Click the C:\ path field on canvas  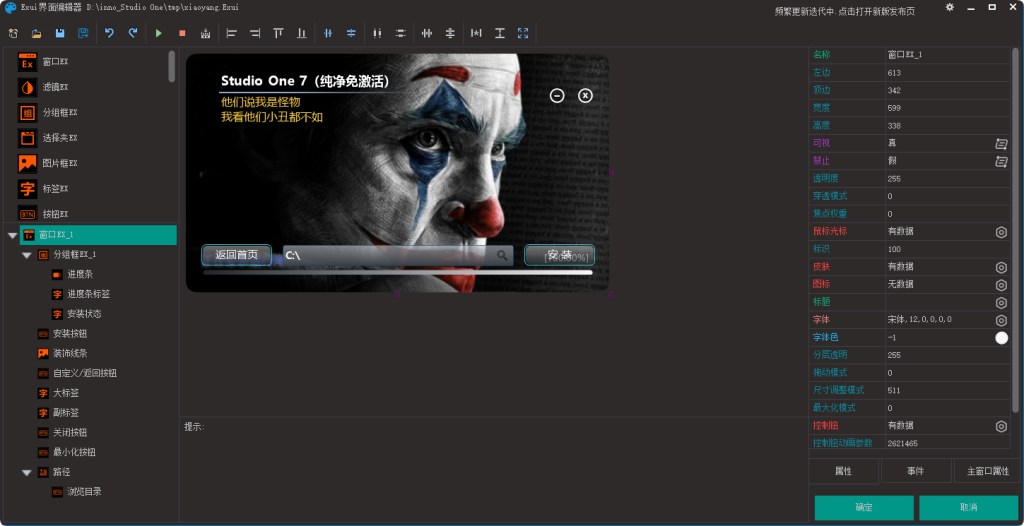[398, 255]
